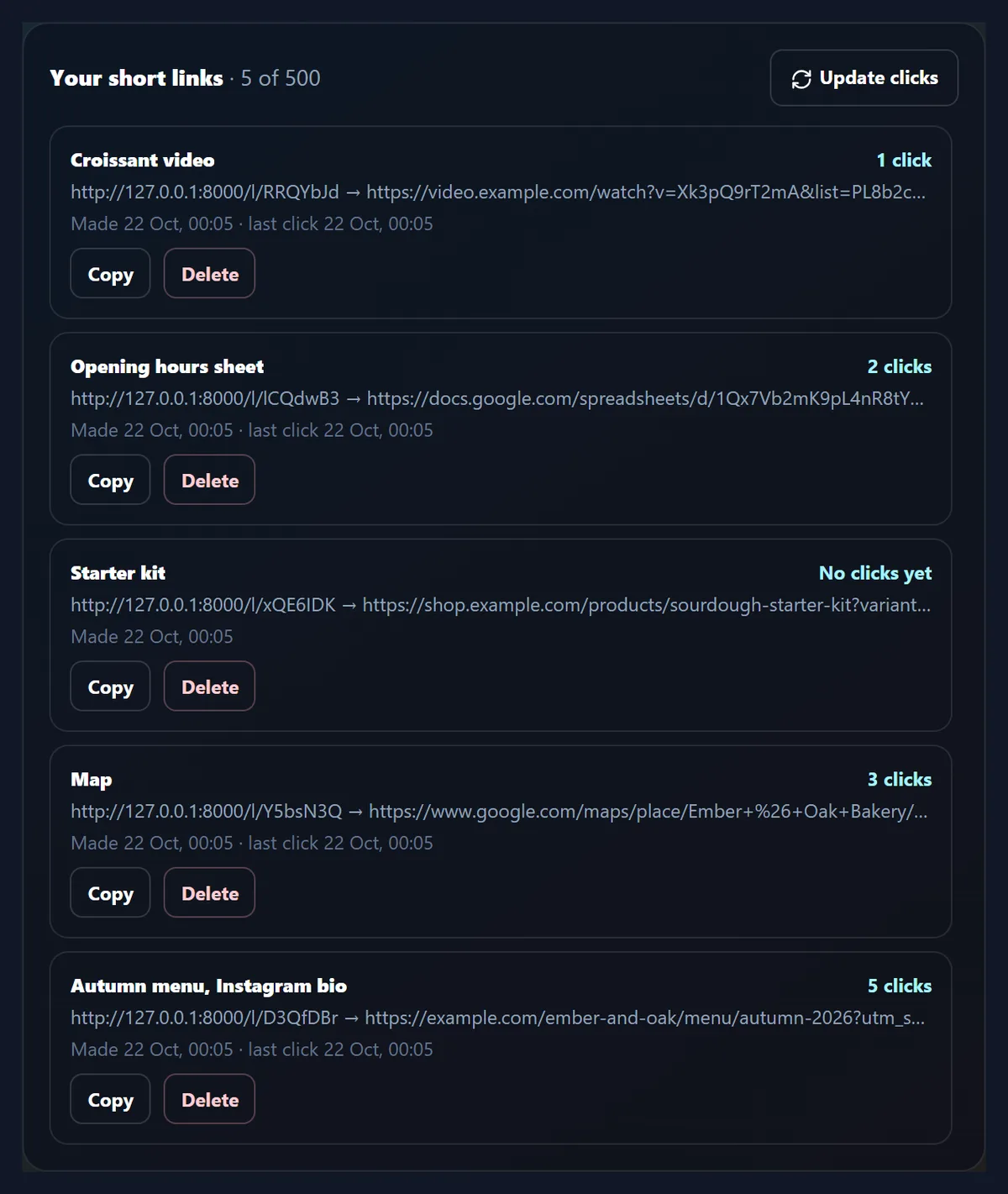
Task: Delete the Starter kit link
Action: click(209, 686)
